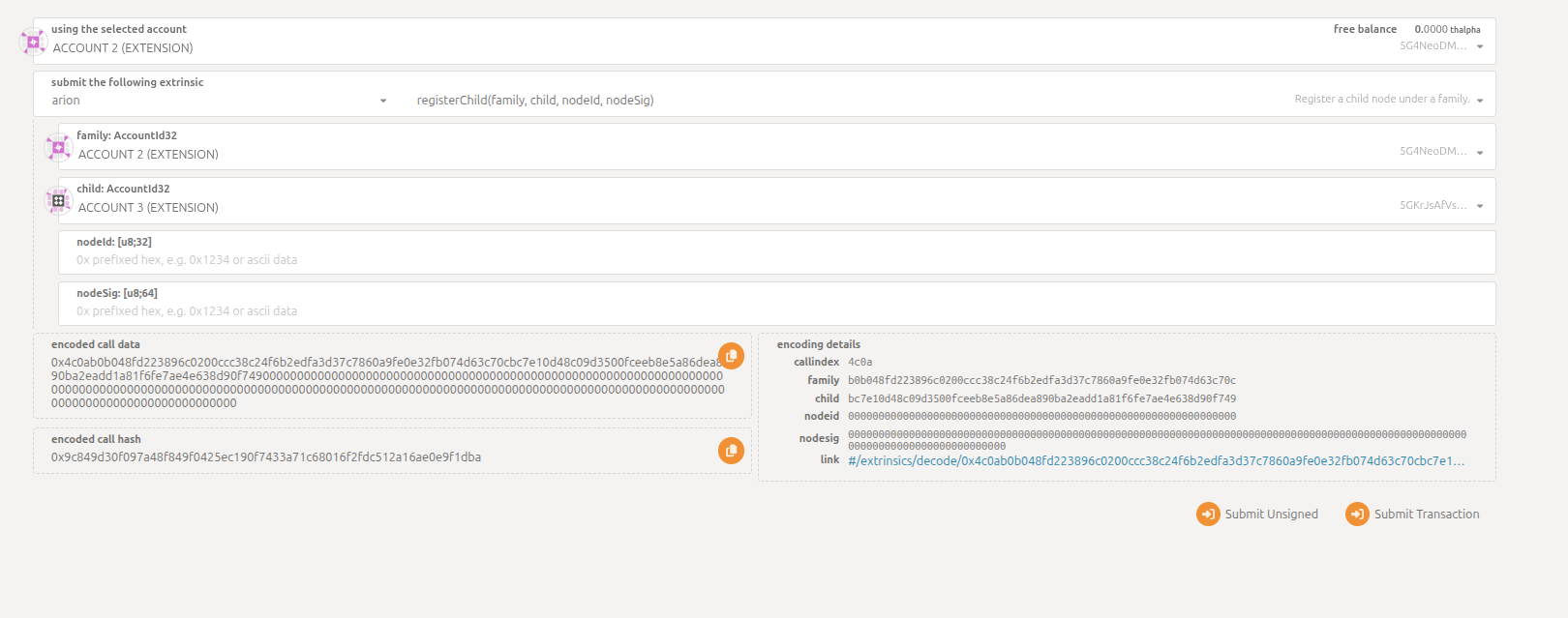Expand the child account dropdown arrow

[x=1480, y=206]
